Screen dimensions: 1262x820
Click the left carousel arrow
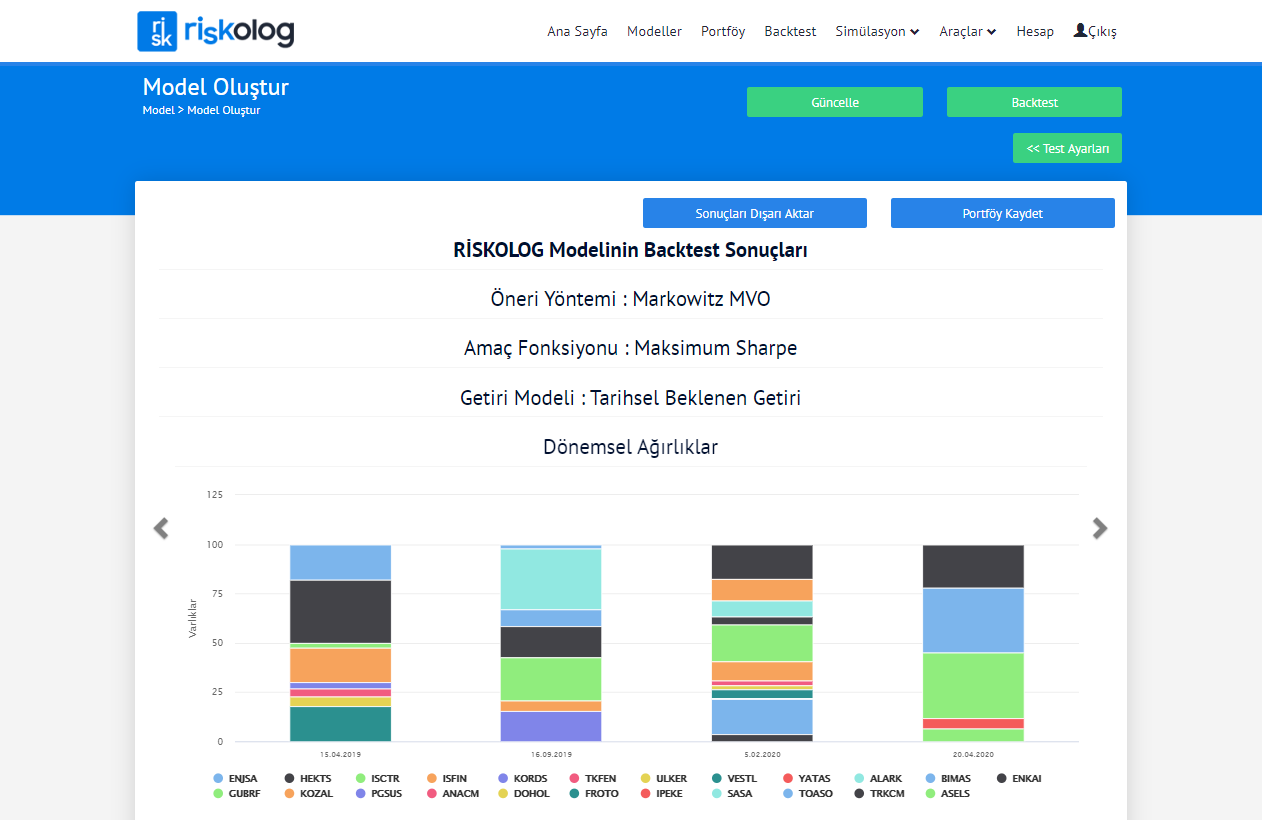pyautogui.click(x=161, y=528)
